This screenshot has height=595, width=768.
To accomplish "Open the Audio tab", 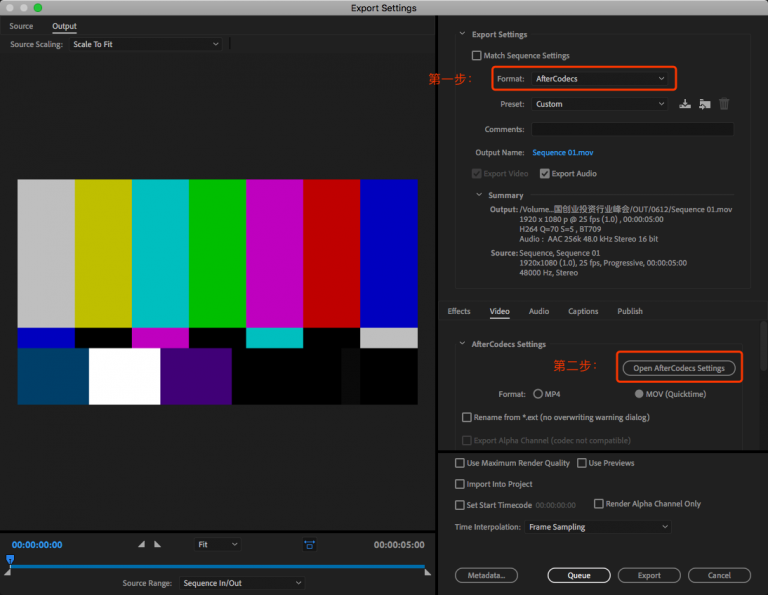I will pos(539,311).
